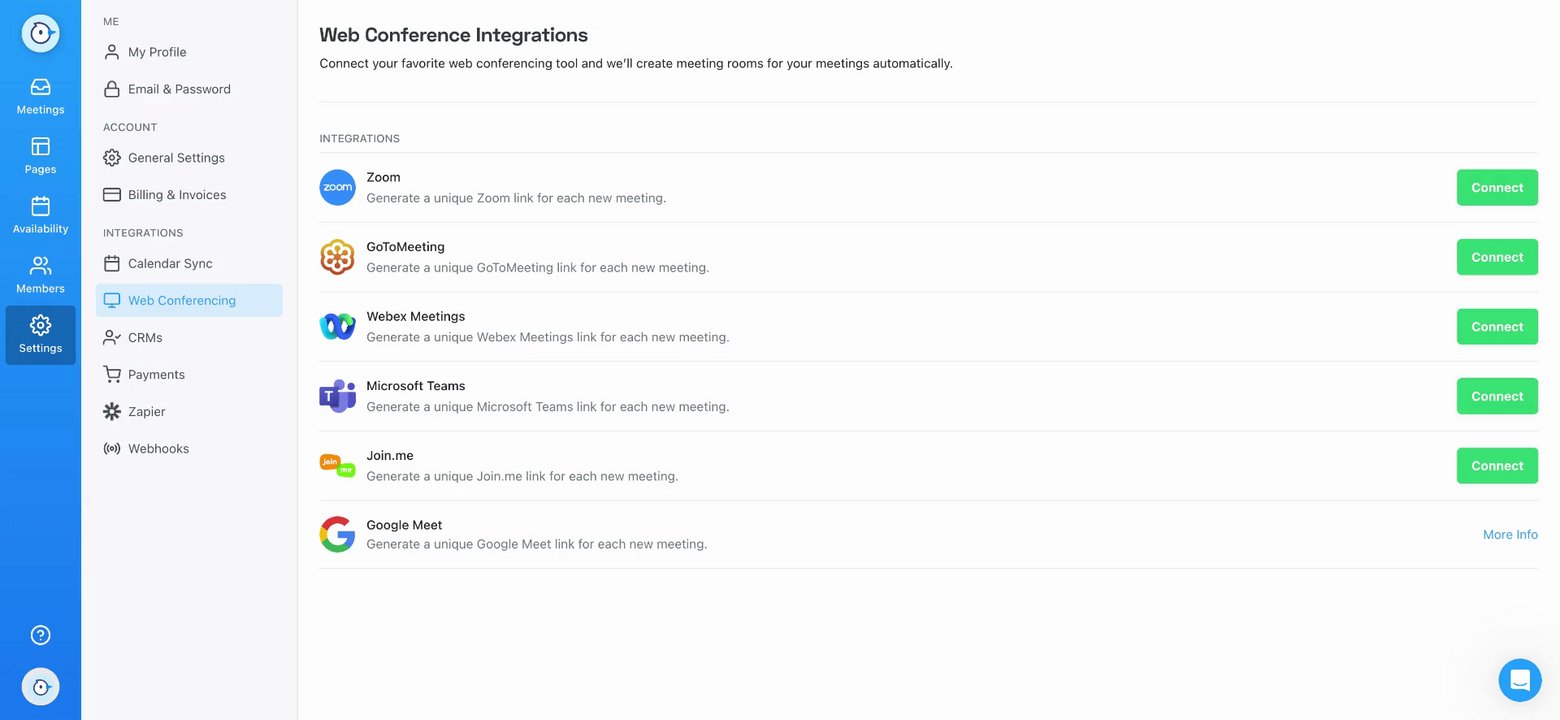Open Calendar Sync integrations

[170, 264]
